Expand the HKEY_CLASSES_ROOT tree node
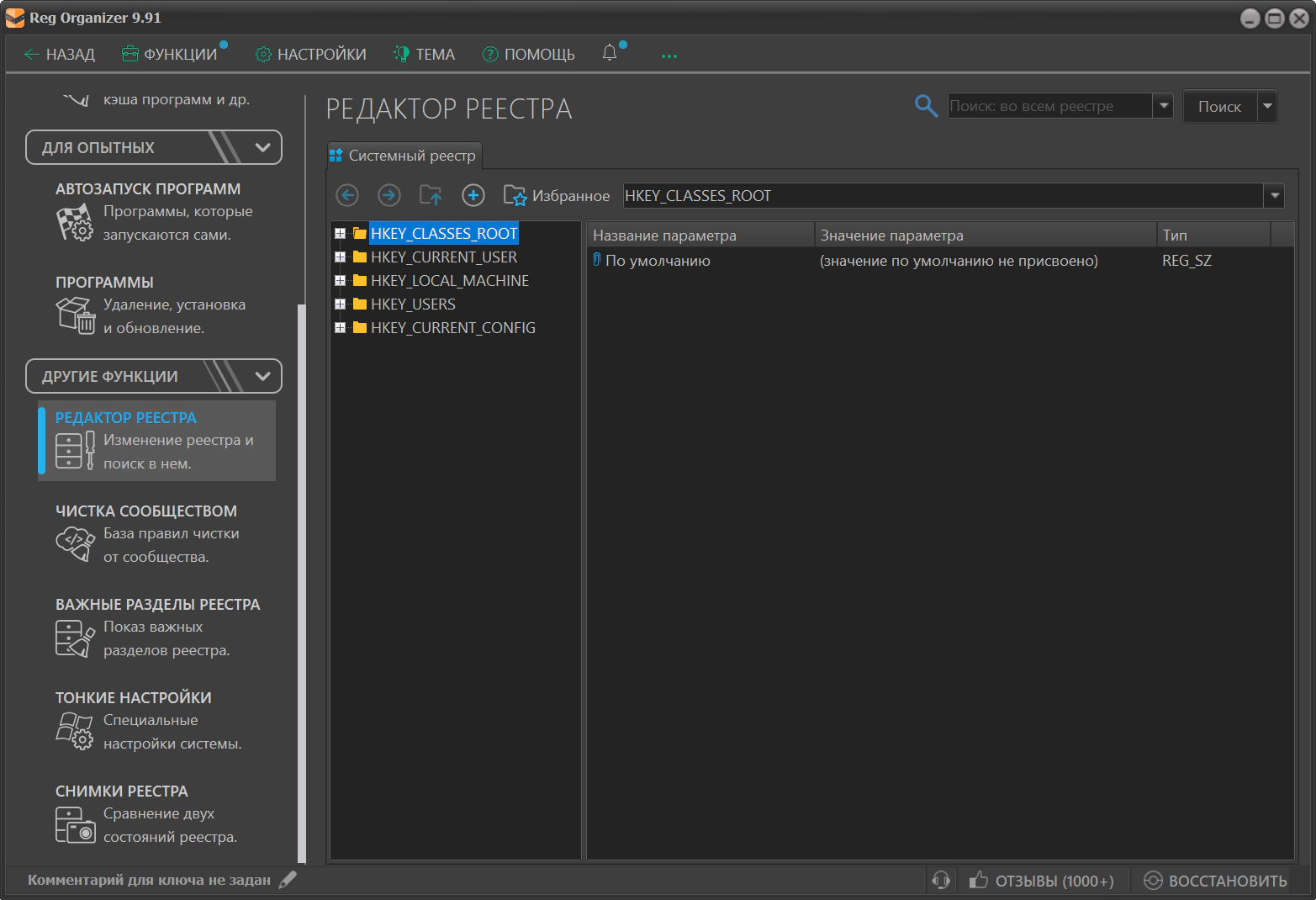1316x900 pixels. [x=340, y=234]
